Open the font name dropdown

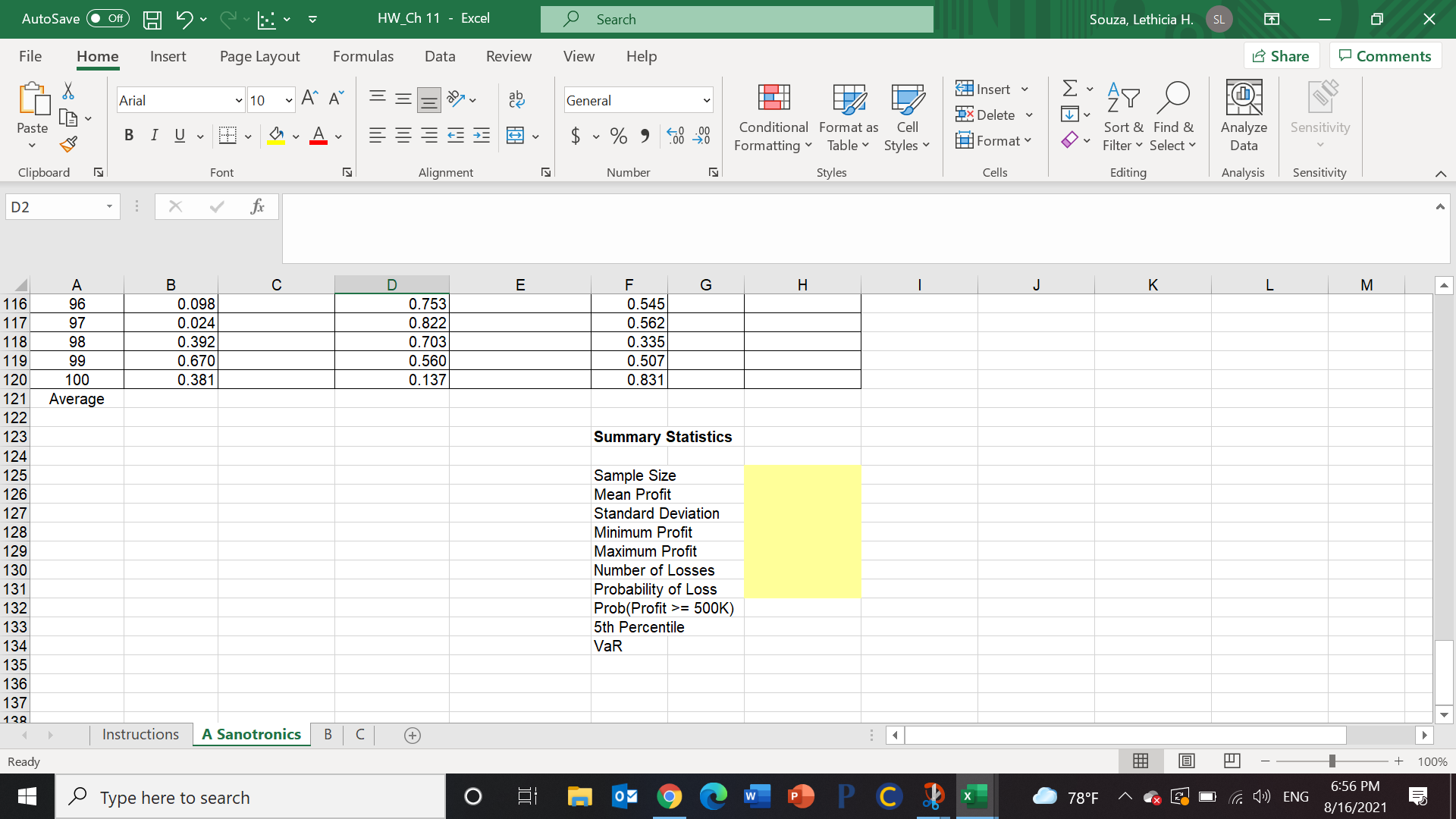pyautogui.click(x=238, y=101)
